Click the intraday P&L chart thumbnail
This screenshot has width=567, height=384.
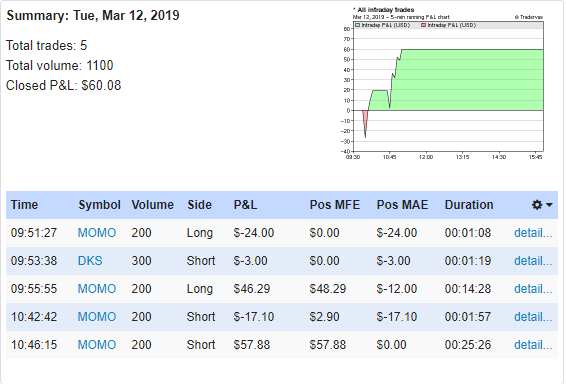(x=443, y=83)
